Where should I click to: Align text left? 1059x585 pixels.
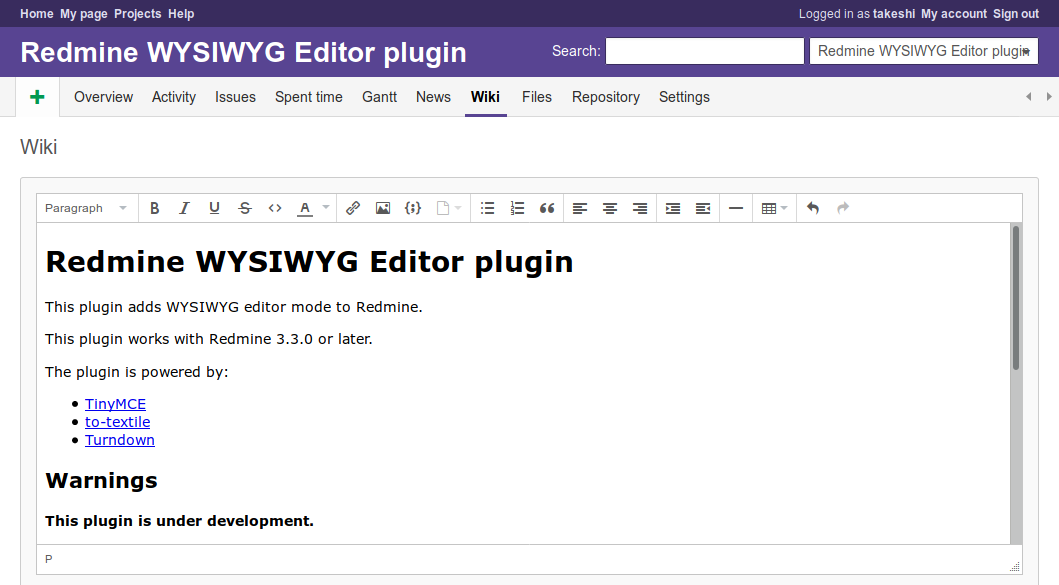579,208
